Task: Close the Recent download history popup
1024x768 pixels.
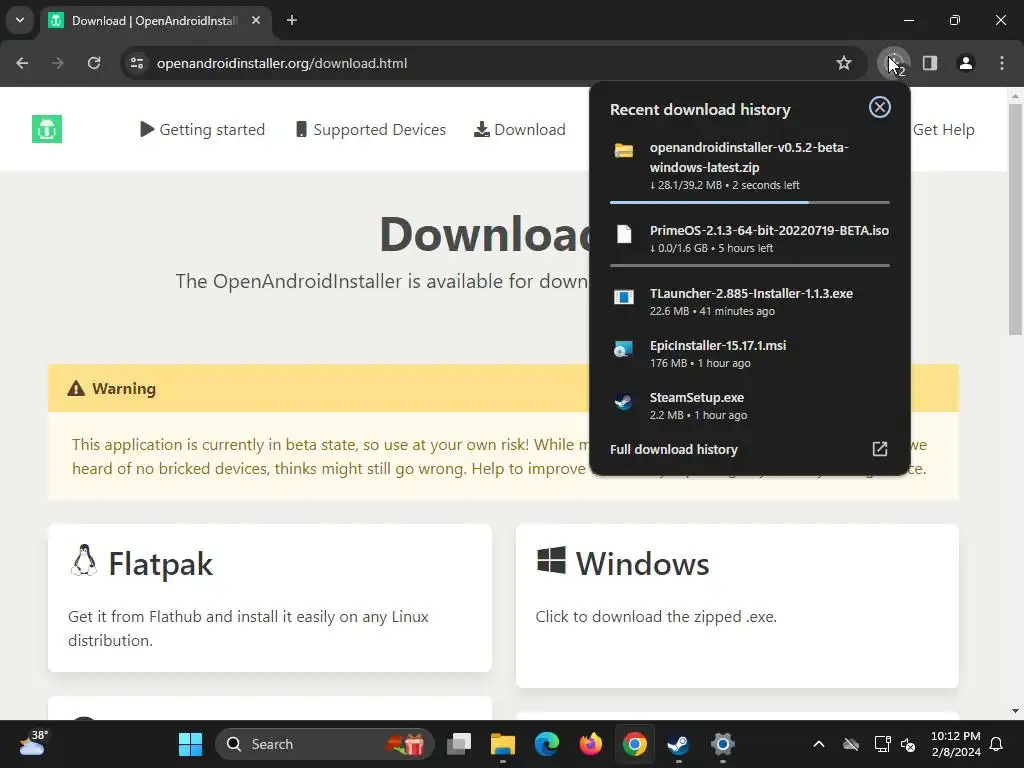Action: [880, 107]
